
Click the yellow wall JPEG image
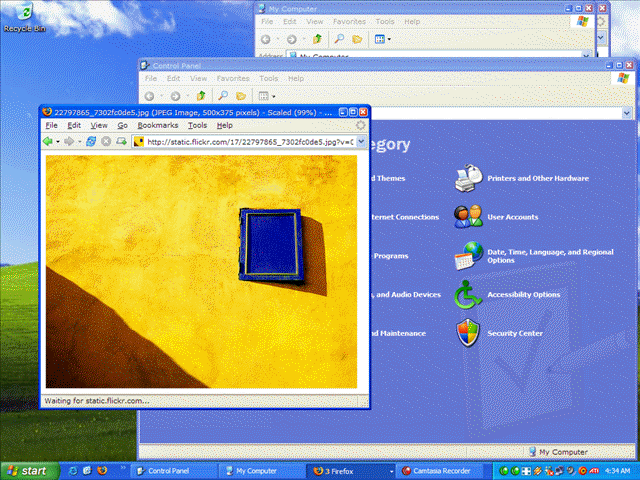[201, 271]
